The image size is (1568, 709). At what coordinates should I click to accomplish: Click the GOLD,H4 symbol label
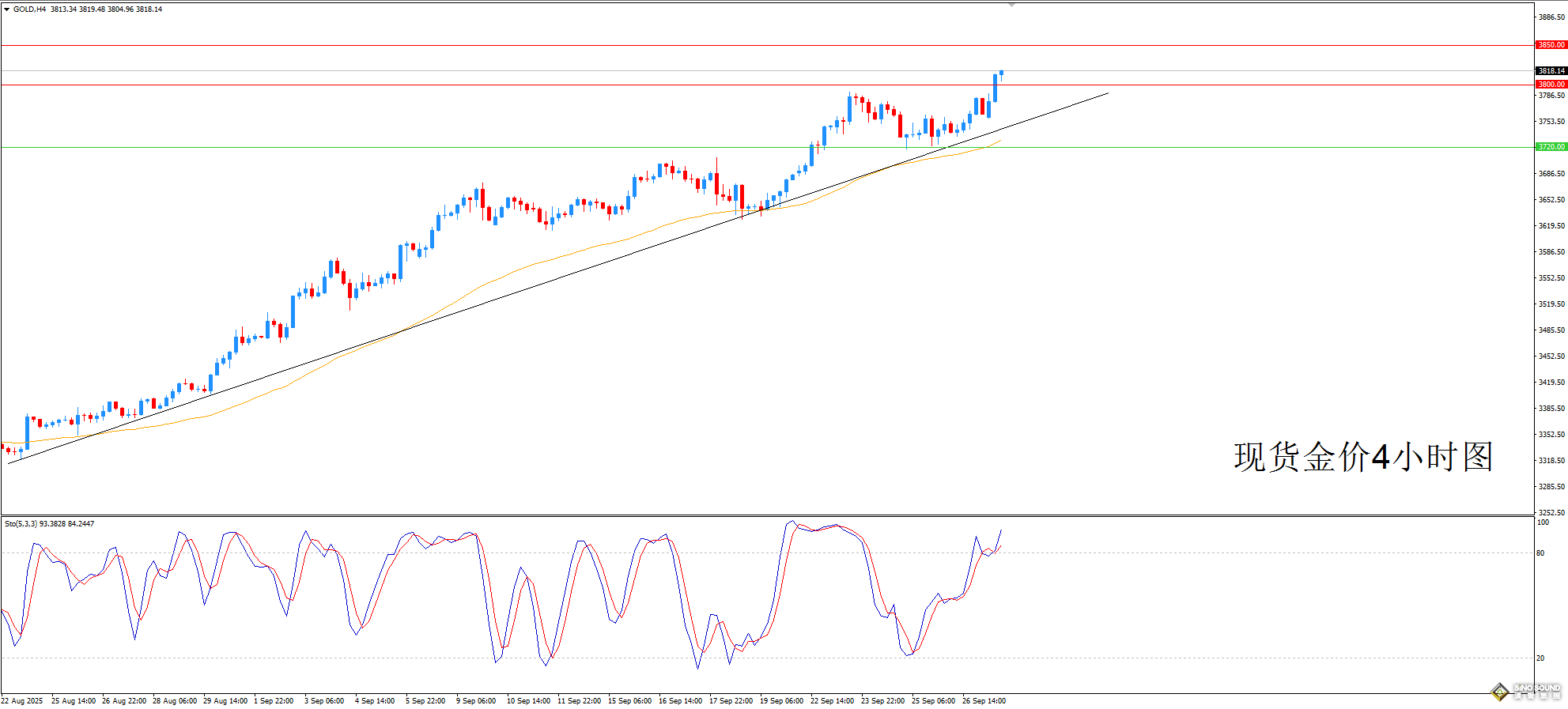[29, 9]
